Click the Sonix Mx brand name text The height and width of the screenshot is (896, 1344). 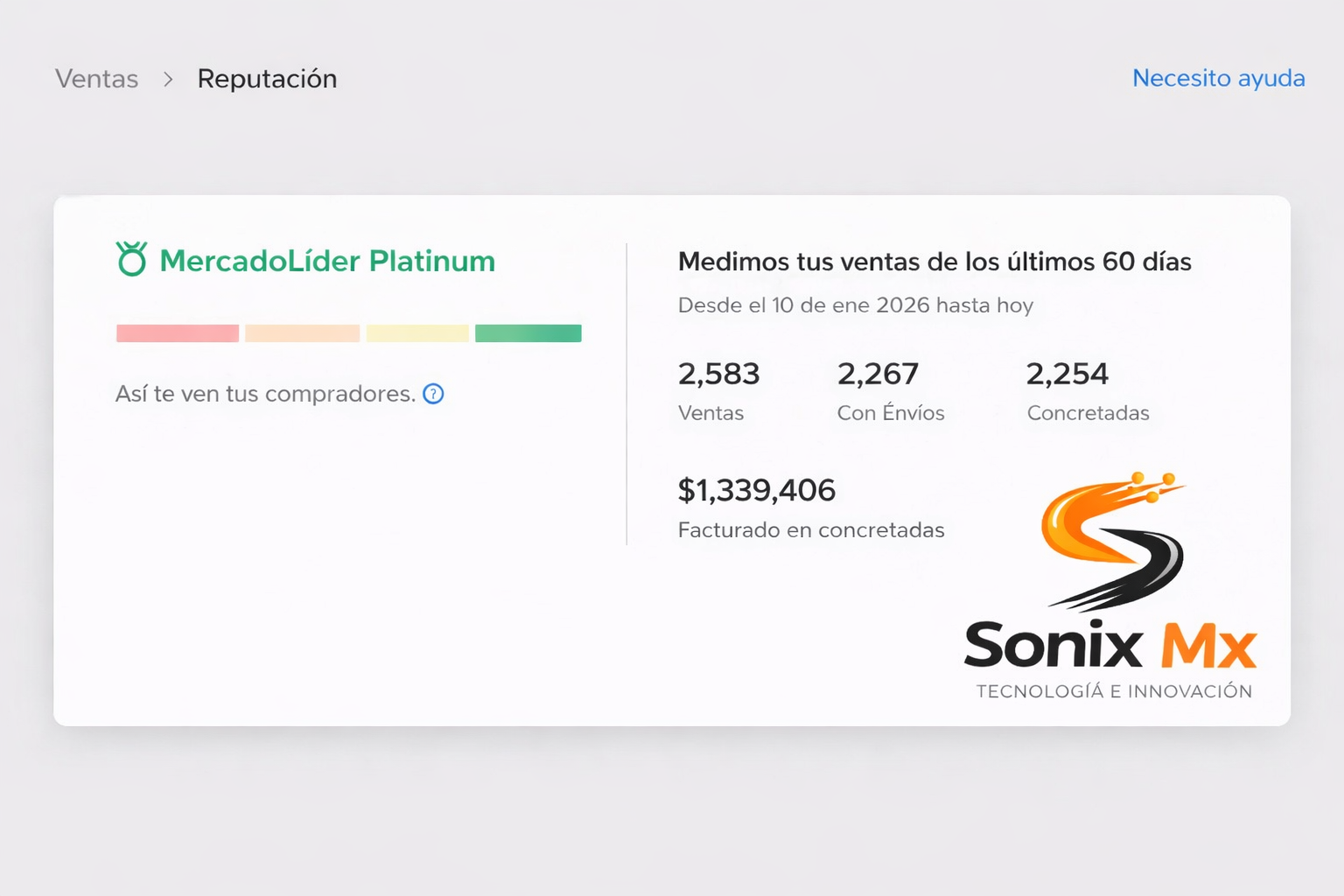pyautogui.click(x=1110, y=646)
